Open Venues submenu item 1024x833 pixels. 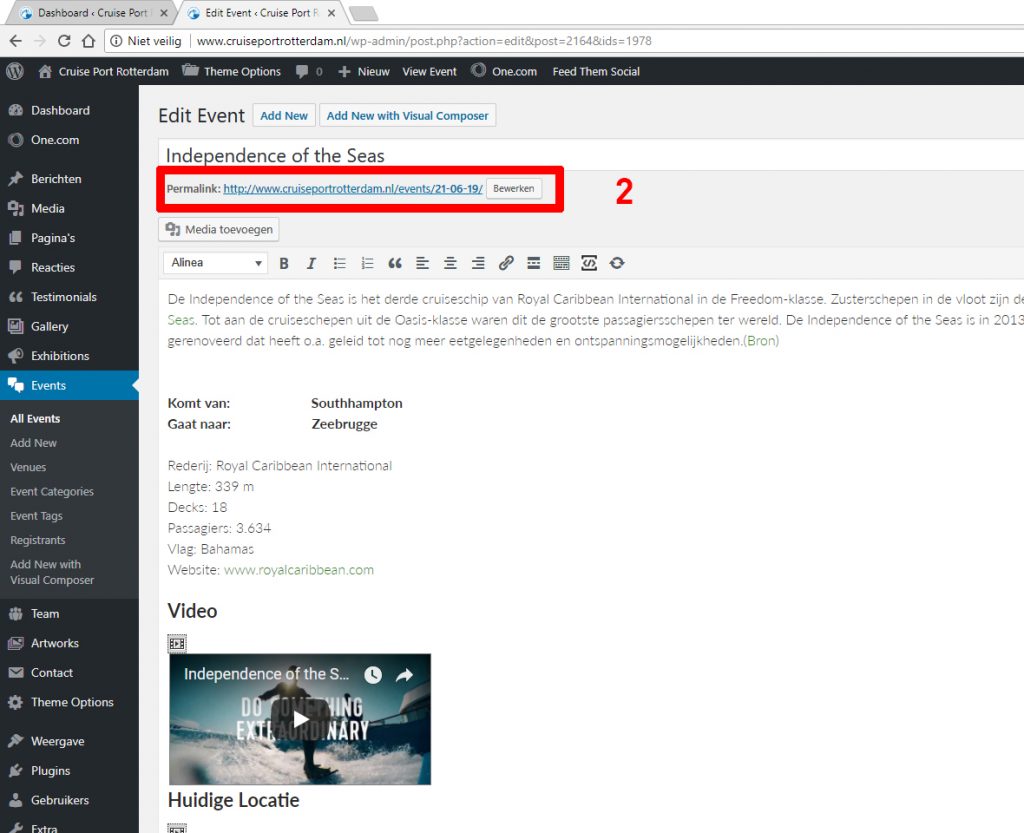tap(28, 467)
